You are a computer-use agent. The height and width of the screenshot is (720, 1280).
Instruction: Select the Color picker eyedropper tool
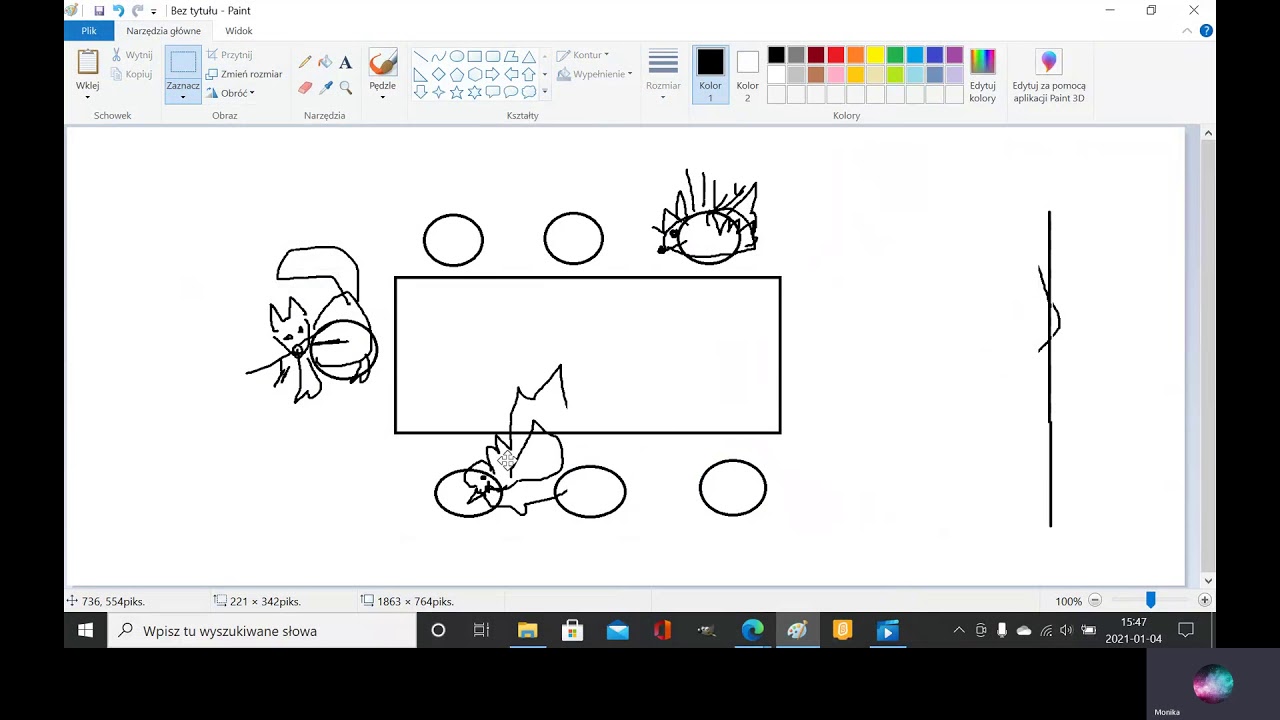[x=325, y=88]
